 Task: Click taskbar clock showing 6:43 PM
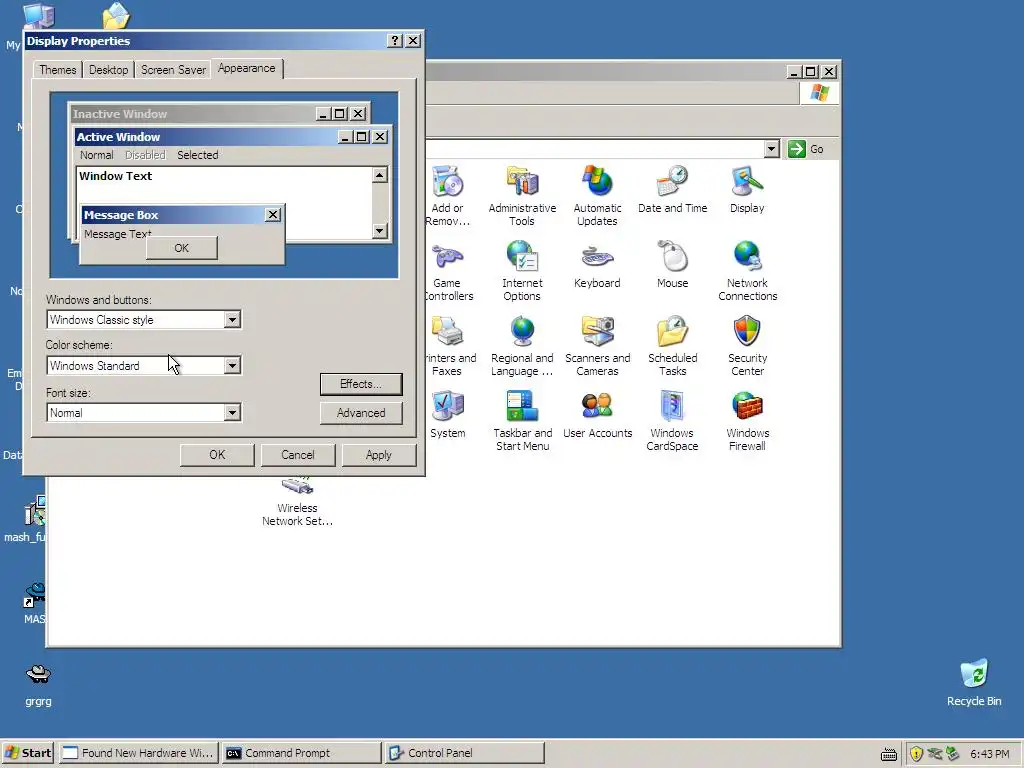(x=989, y=754)
